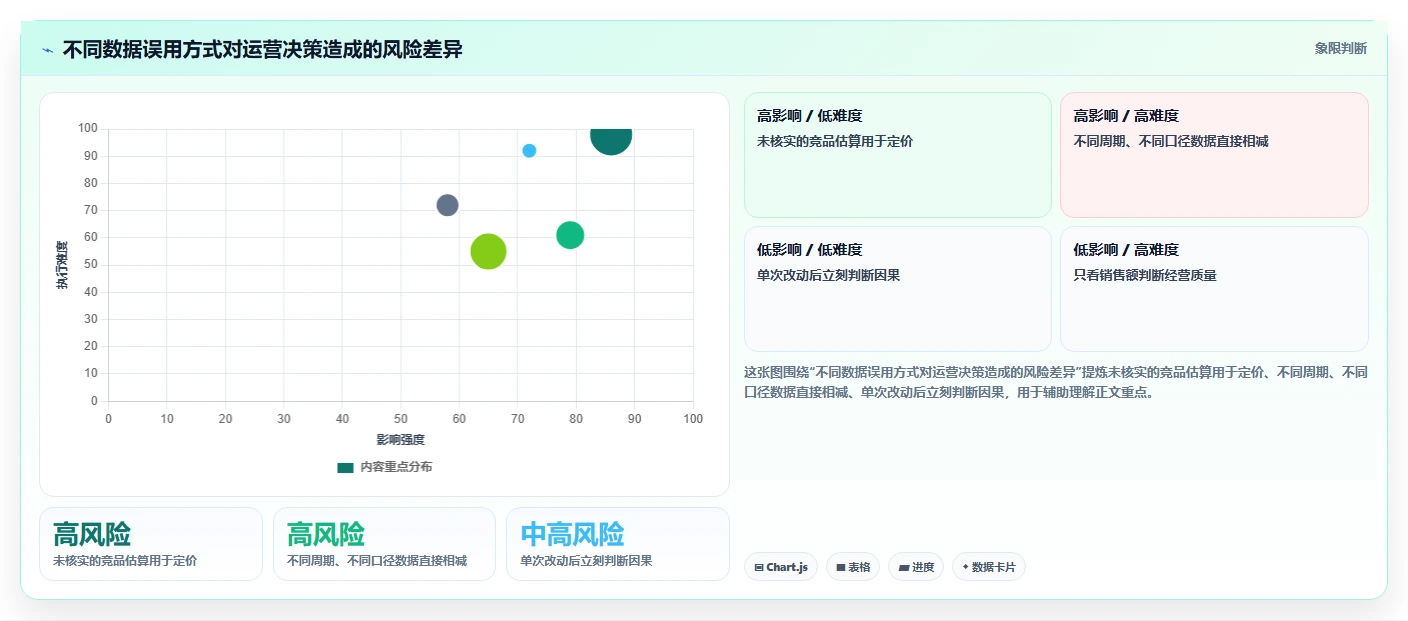Open the 低影响 / 高难度 quadrant card
The width and height of the screenshot is (1408, 621).
point(1214,289)
